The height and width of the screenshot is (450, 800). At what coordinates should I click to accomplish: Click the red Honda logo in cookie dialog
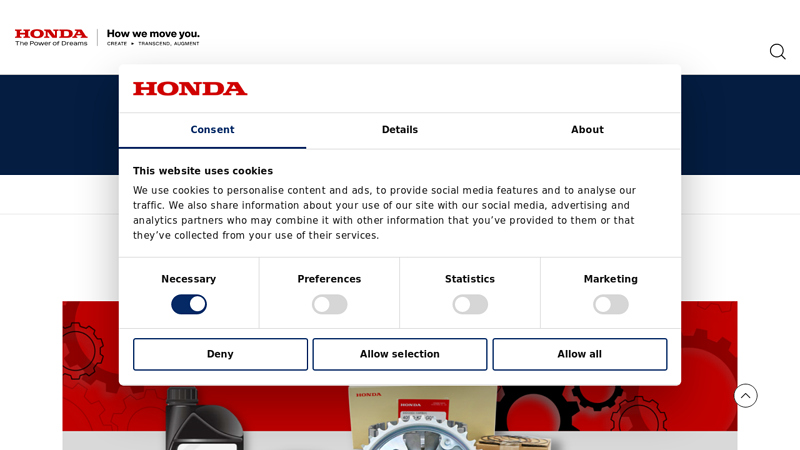coord(190,89)
